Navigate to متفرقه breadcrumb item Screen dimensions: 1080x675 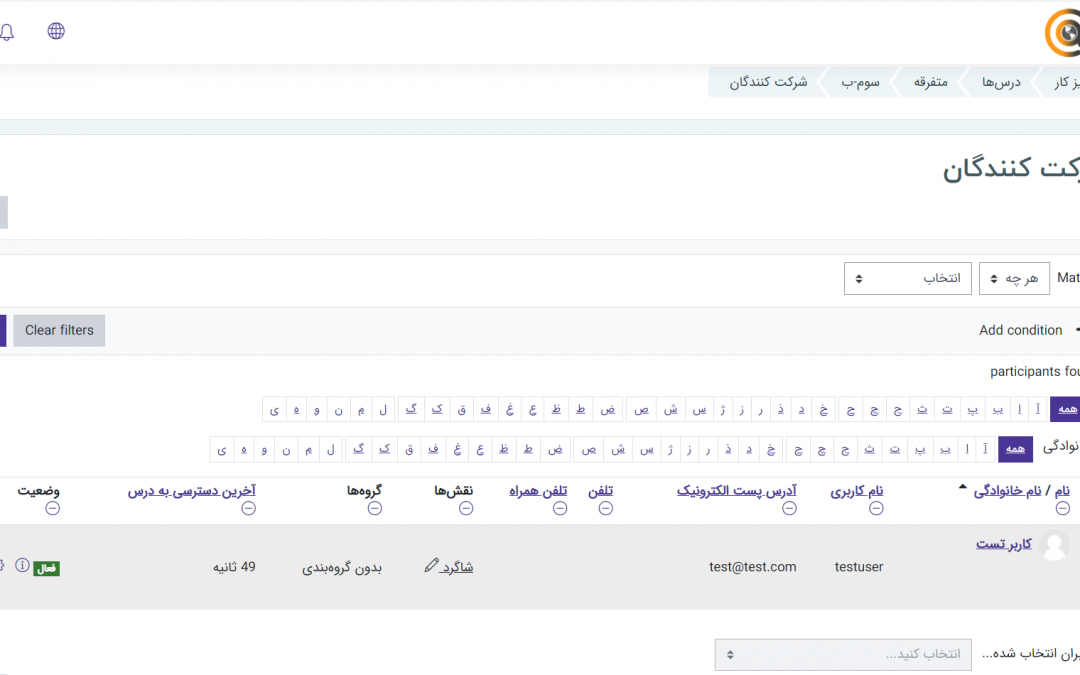[x=930, y=82]
